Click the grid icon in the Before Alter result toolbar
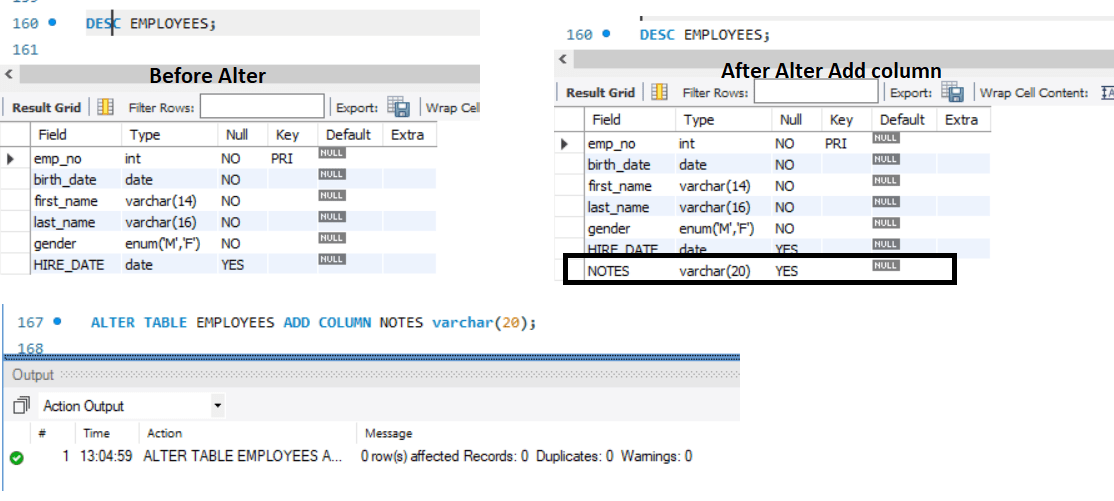 pyautogui.click(x=105, y=107)
